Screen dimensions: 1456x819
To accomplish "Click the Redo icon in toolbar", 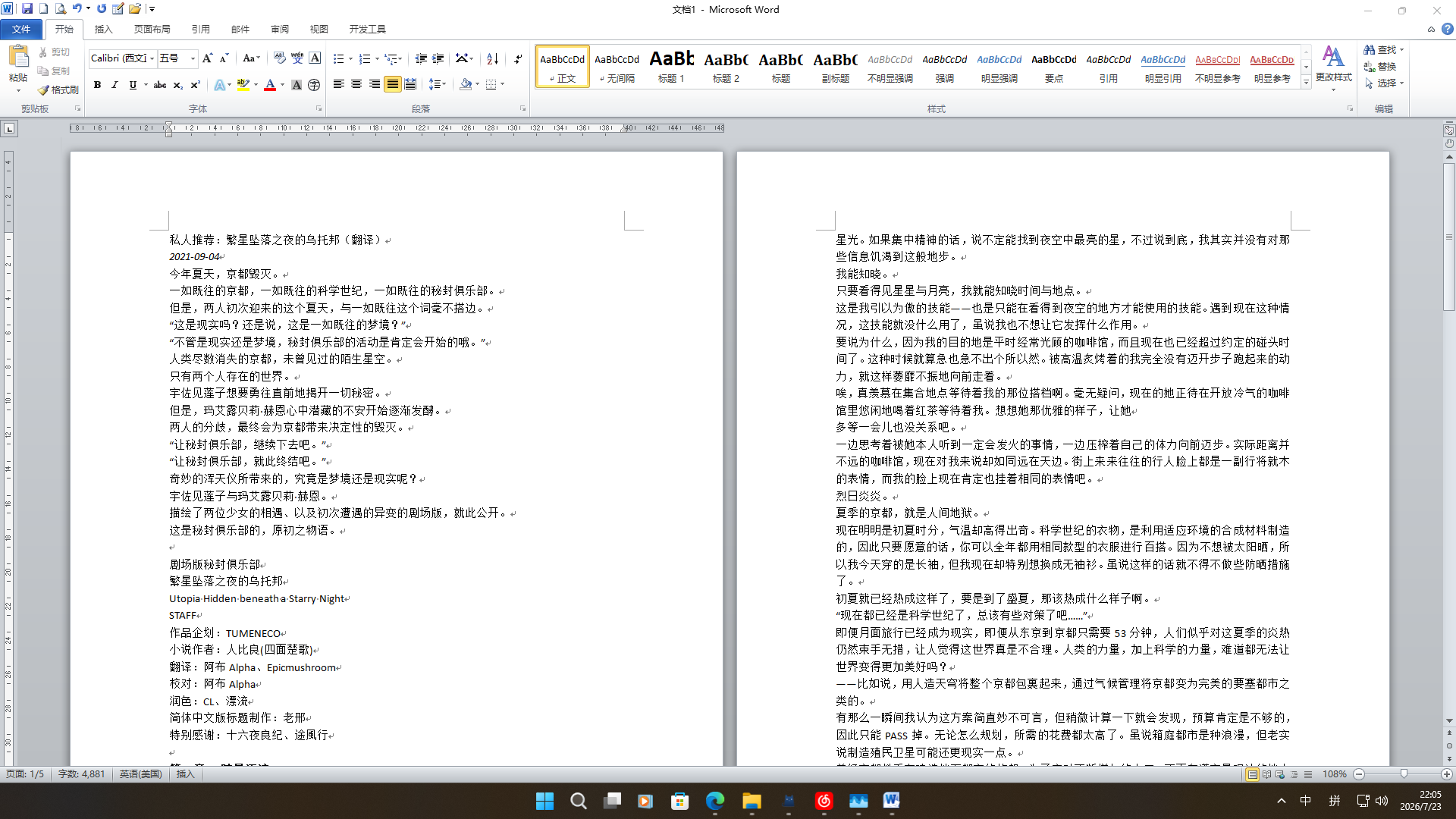I will (x=102, y=9).
